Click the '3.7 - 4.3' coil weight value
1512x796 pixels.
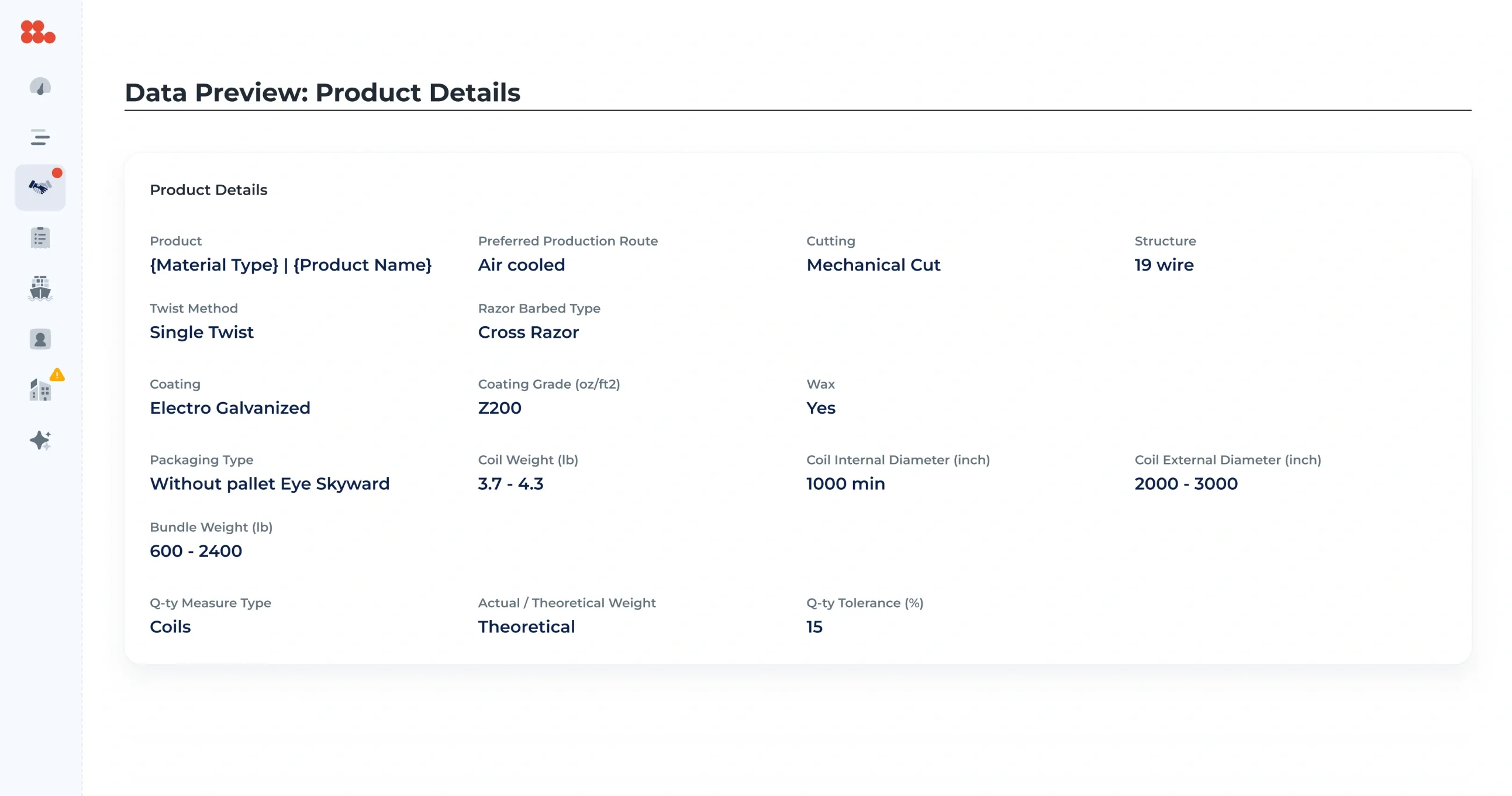click(x=510, y=484)
